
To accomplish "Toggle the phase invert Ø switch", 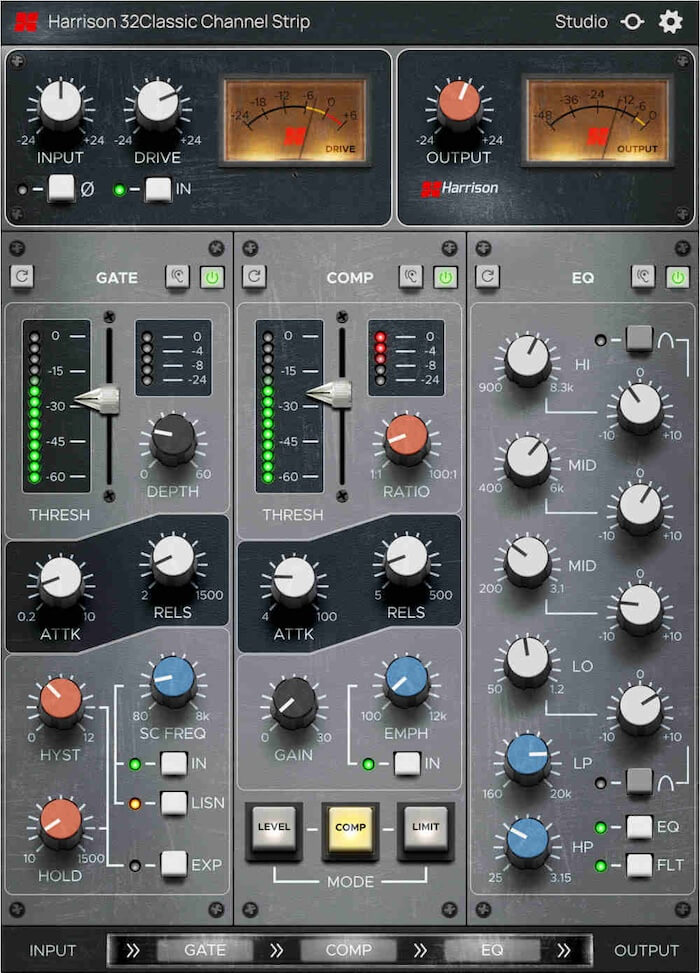I will coord(62,189).
